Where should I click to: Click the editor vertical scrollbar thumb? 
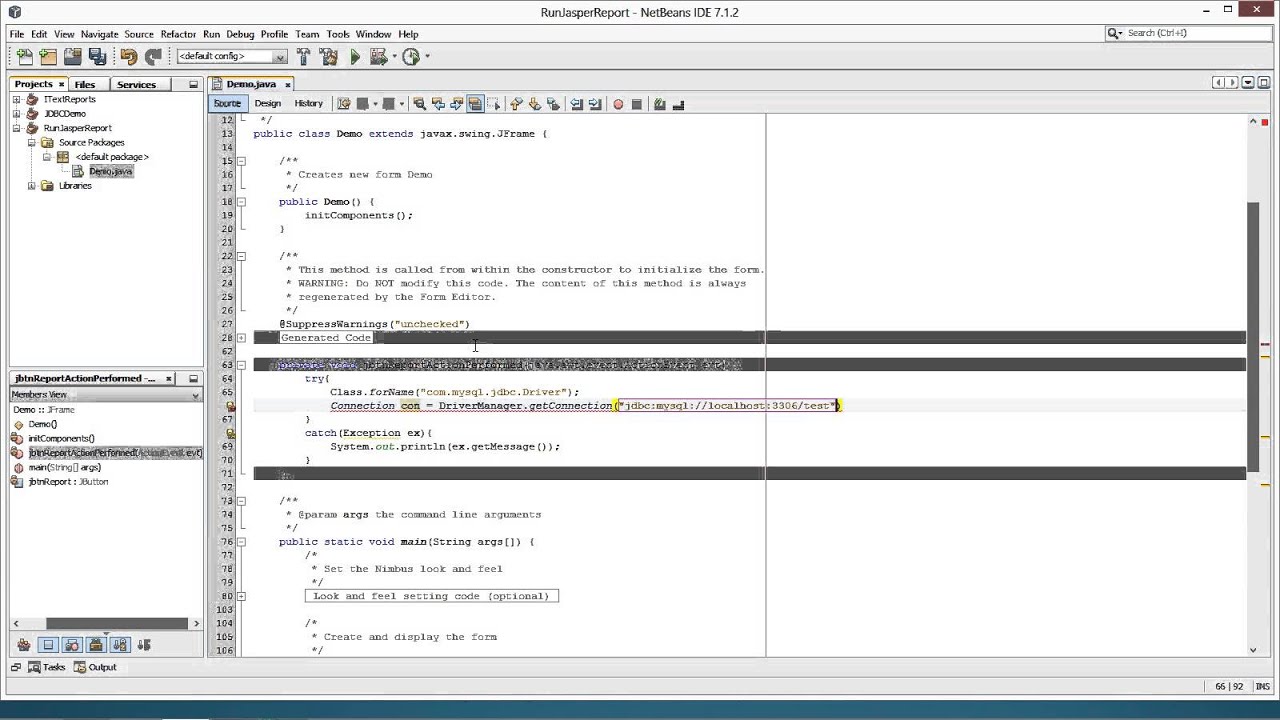click(x=1253, y=335)
